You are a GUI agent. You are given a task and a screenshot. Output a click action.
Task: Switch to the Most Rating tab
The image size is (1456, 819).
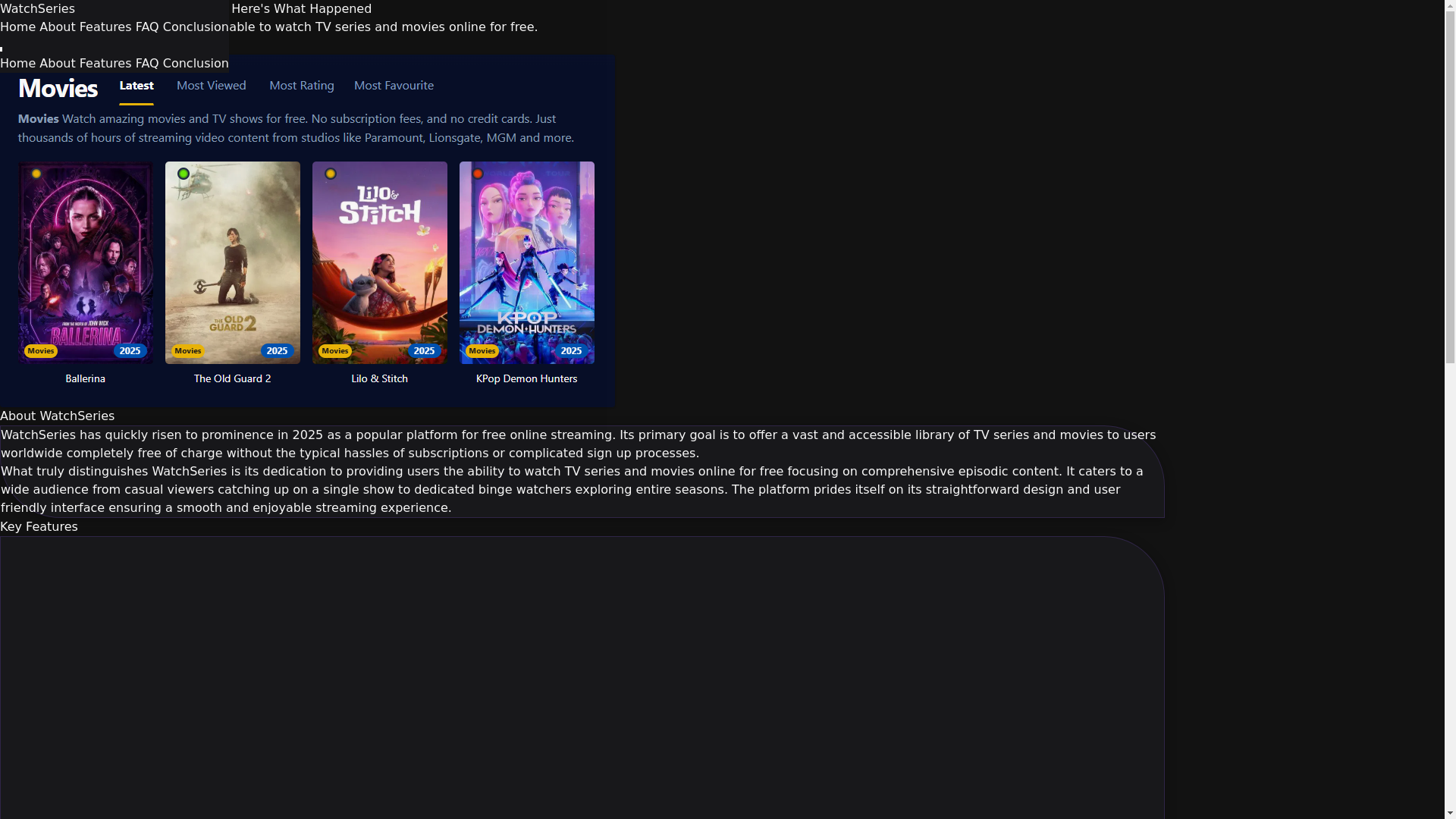[302, 86]
